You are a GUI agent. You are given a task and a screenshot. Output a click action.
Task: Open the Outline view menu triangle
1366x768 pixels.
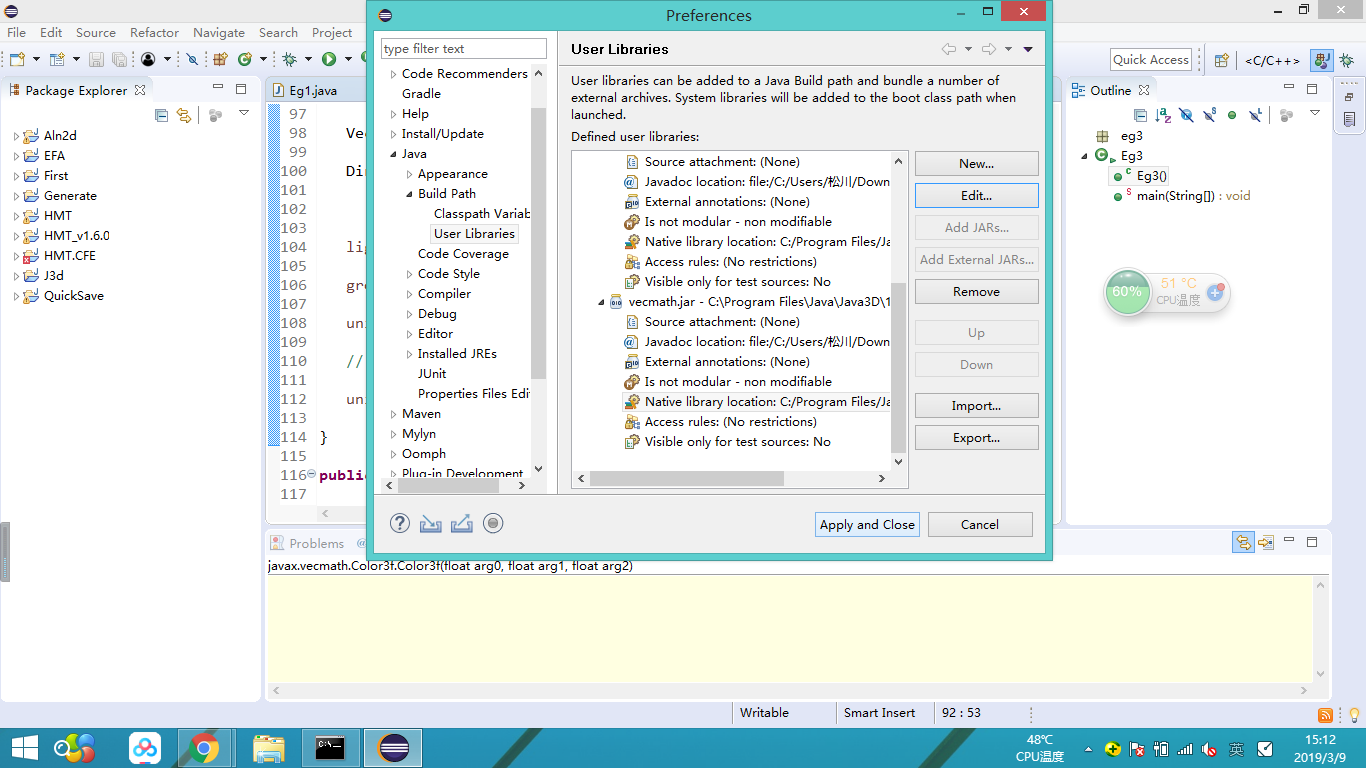coord(1313,115)
